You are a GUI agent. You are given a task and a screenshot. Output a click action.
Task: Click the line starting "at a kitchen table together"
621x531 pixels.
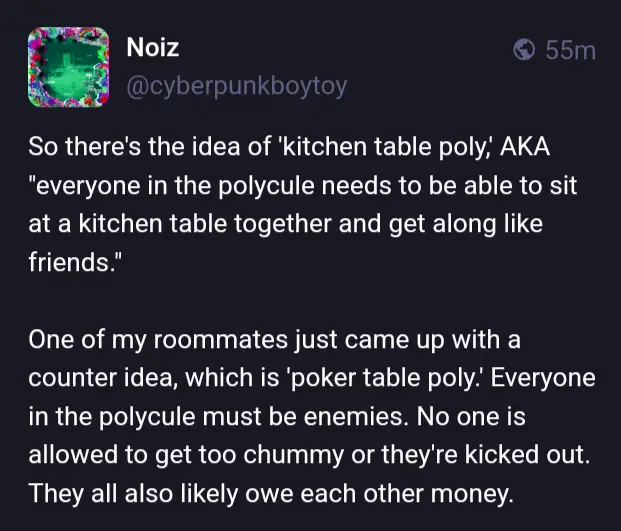(285, 225)
